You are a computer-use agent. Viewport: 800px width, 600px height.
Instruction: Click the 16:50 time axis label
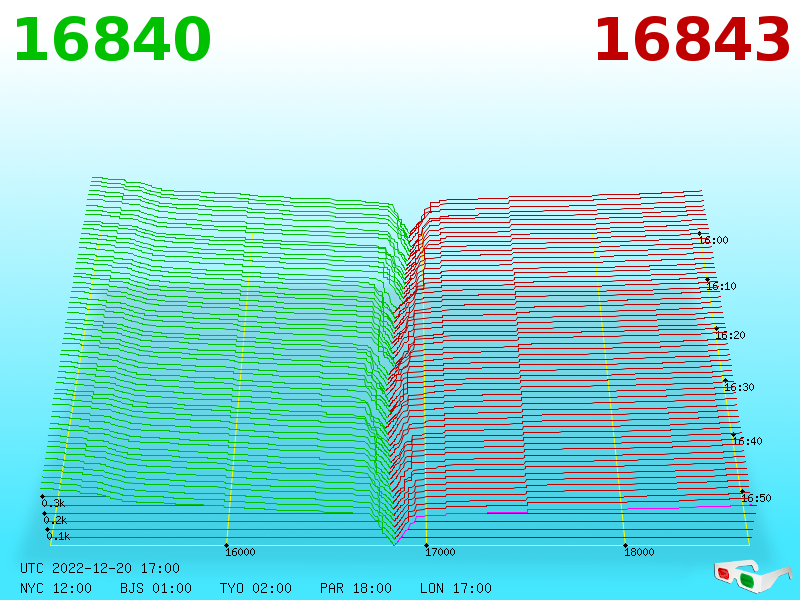coord(756,498)
